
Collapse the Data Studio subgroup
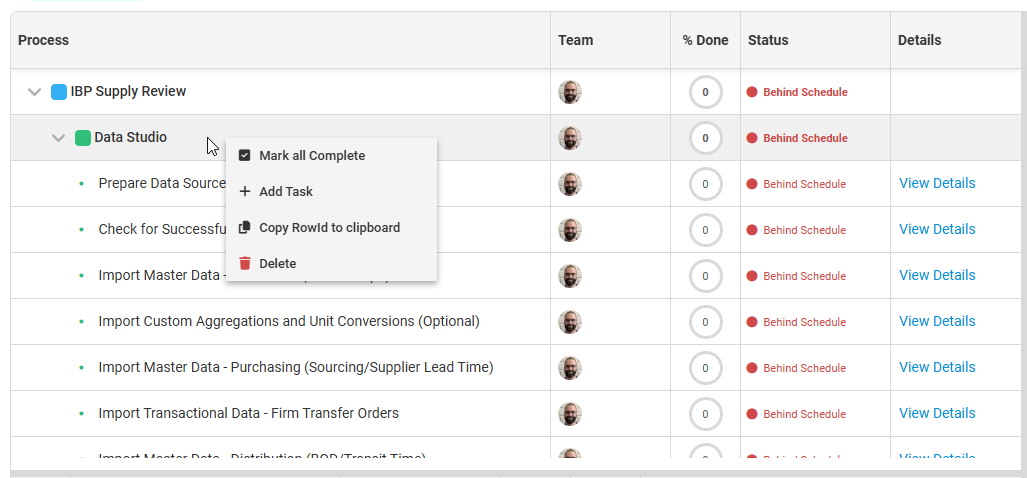click(x=59, y=138)
